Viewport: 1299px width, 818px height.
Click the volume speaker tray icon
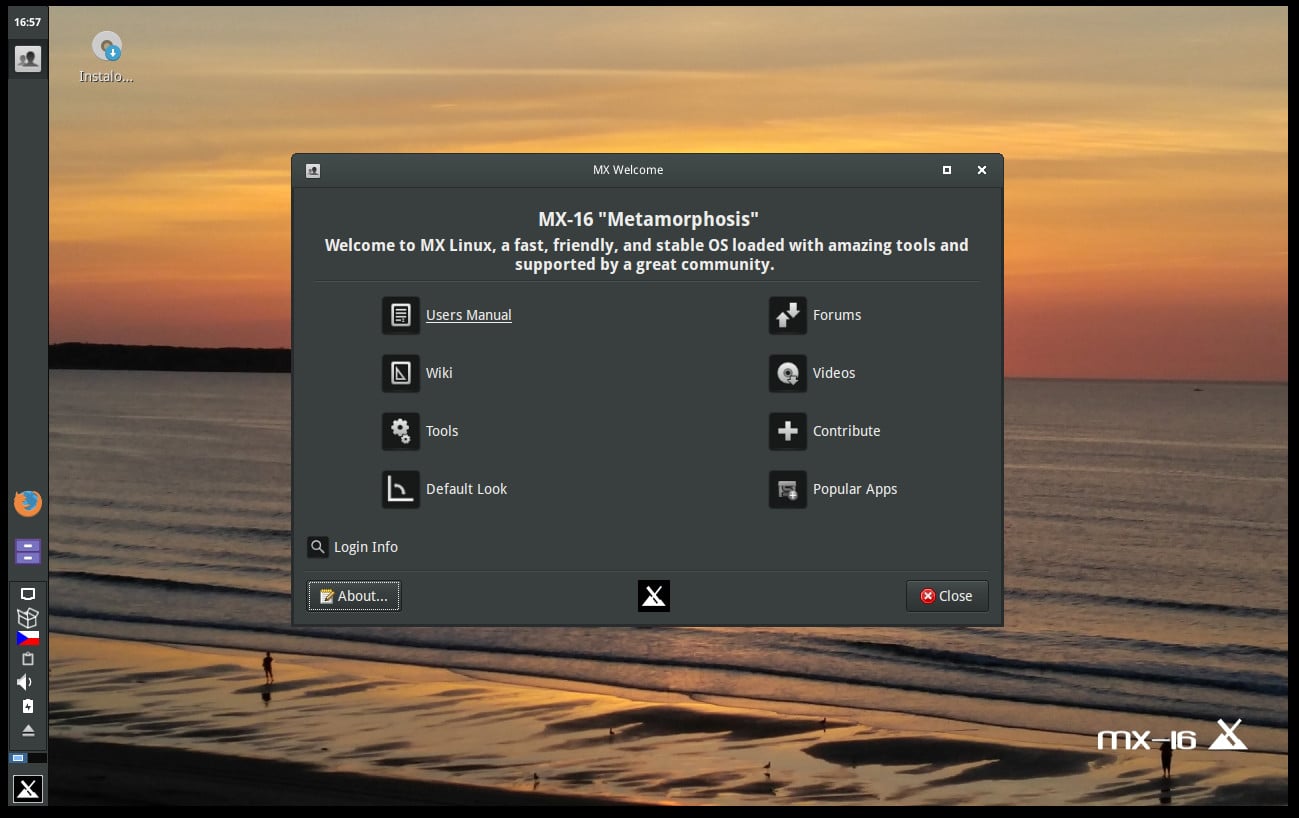(26, 682)
